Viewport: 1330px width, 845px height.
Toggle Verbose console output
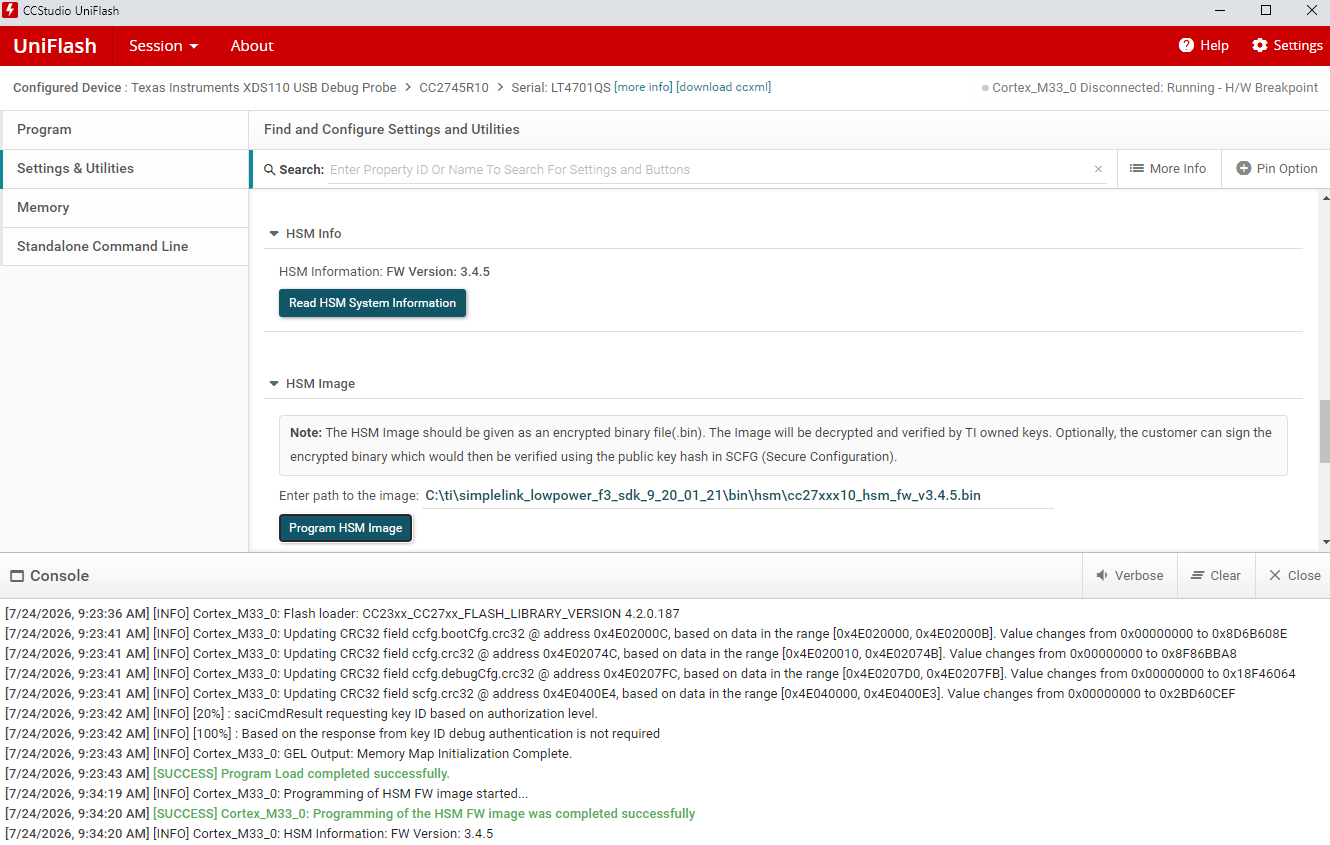[x=1130, y=576]
